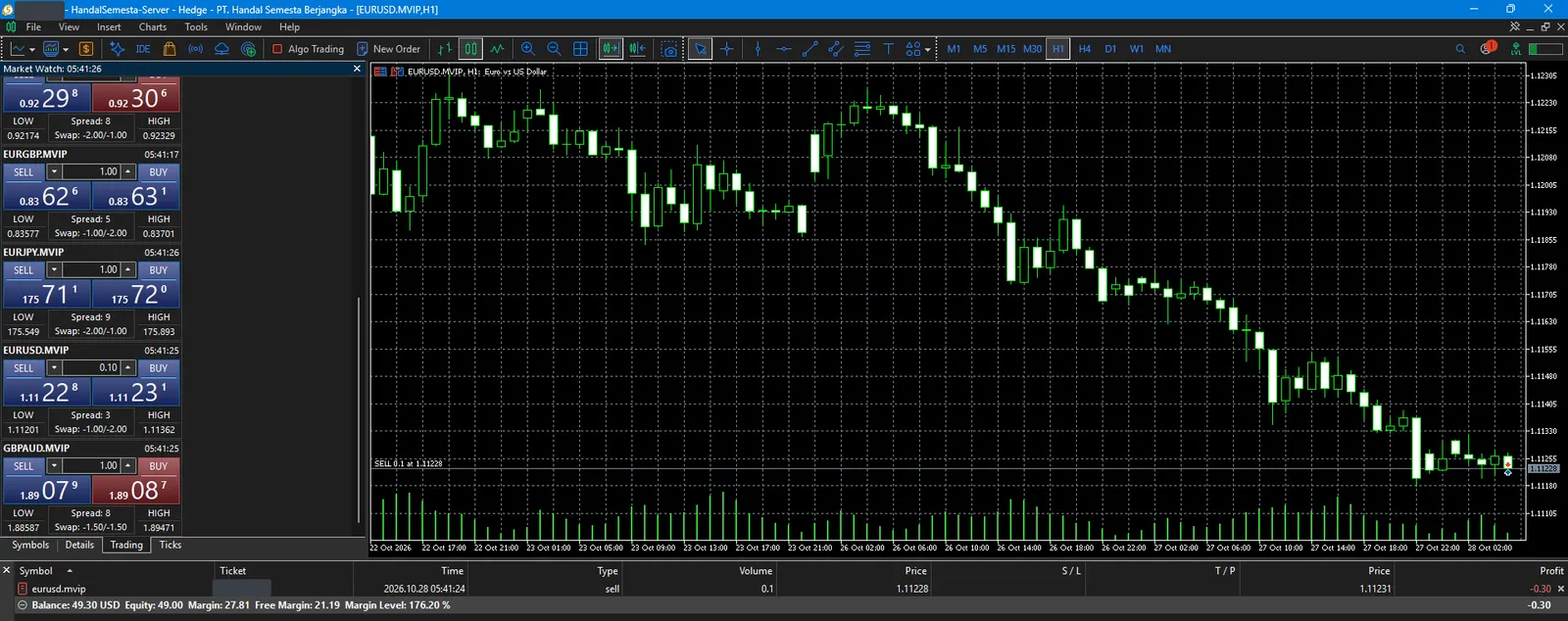The width and height of the screenshot is (1568, 621).
Task: Open the notifications icon with red badge
Action: click(1488, 48)
